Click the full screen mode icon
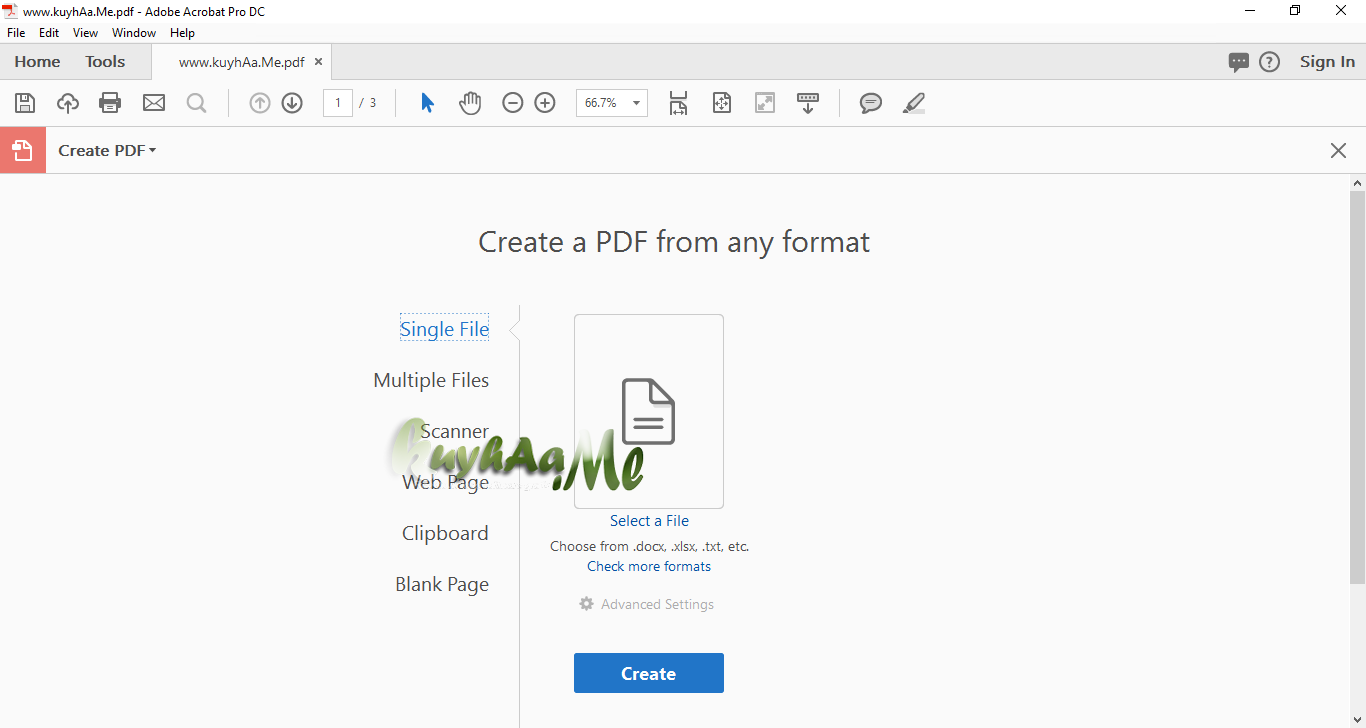Image resolution: width=1366 pixels, height=728 pixels. coord(765,103)
